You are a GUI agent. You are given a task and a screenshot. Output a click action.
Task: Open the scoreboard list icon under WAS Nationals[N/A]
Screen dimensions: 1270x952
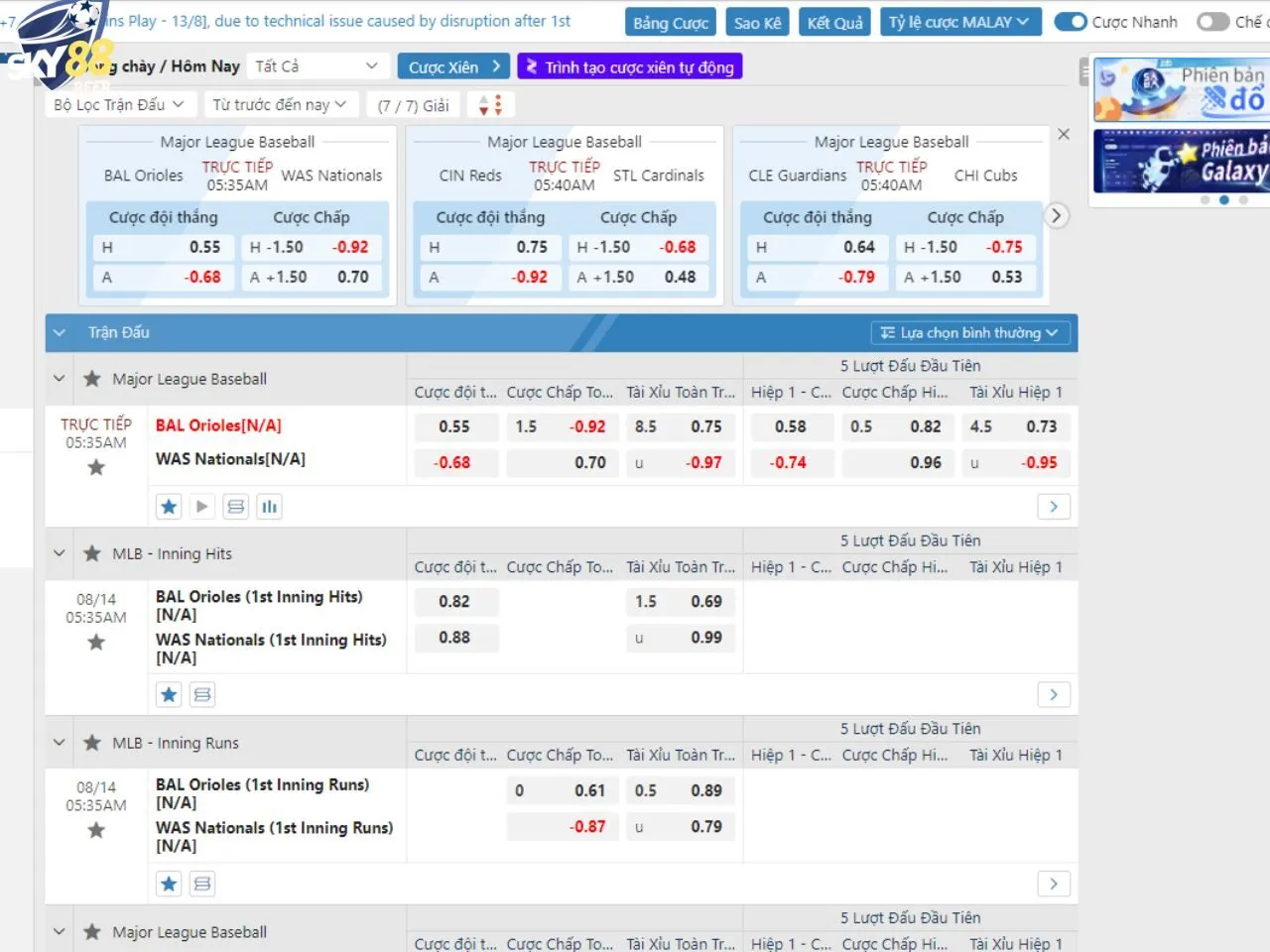tap(236, 507)
